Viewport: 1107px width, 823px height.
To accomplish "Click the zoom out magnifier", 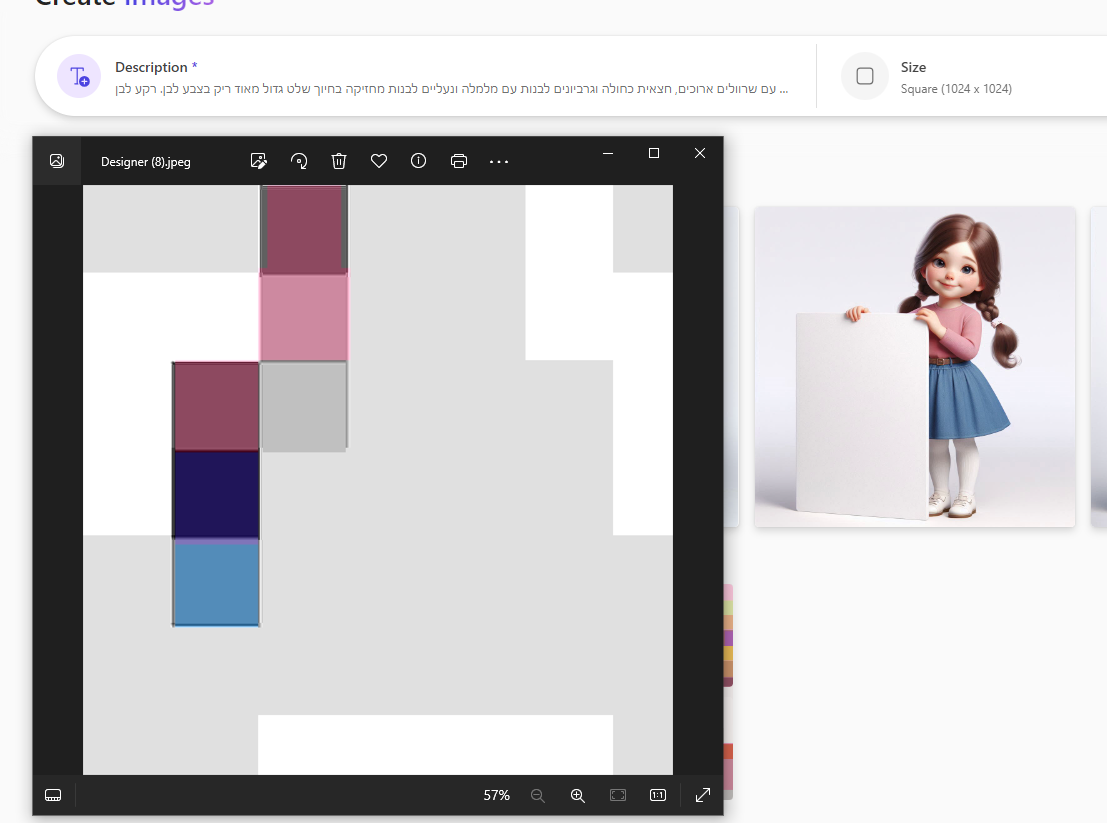I will click(537, 795).
